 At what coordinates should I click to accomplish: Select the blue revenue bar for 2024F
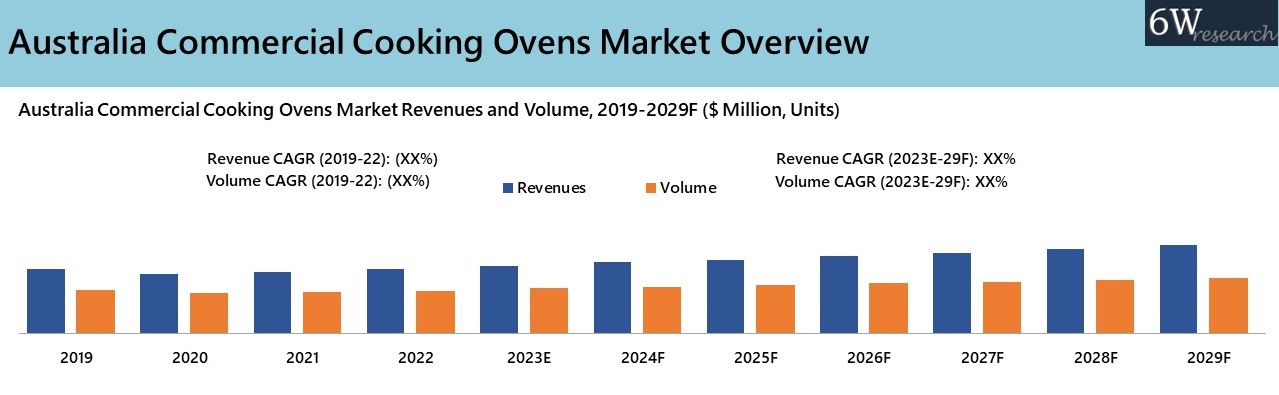click(x=613, y=297)
